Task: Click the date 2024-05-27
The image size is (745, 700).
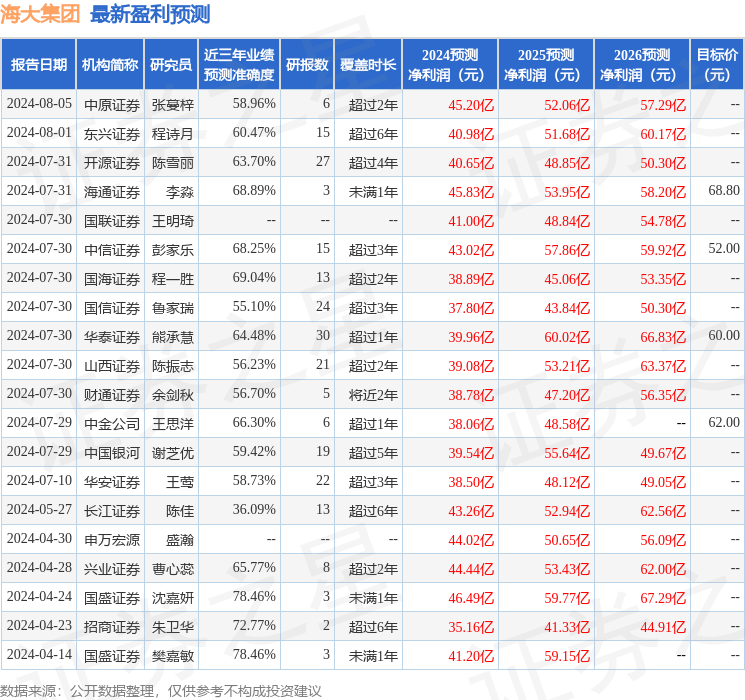Action: coord(39,509)
